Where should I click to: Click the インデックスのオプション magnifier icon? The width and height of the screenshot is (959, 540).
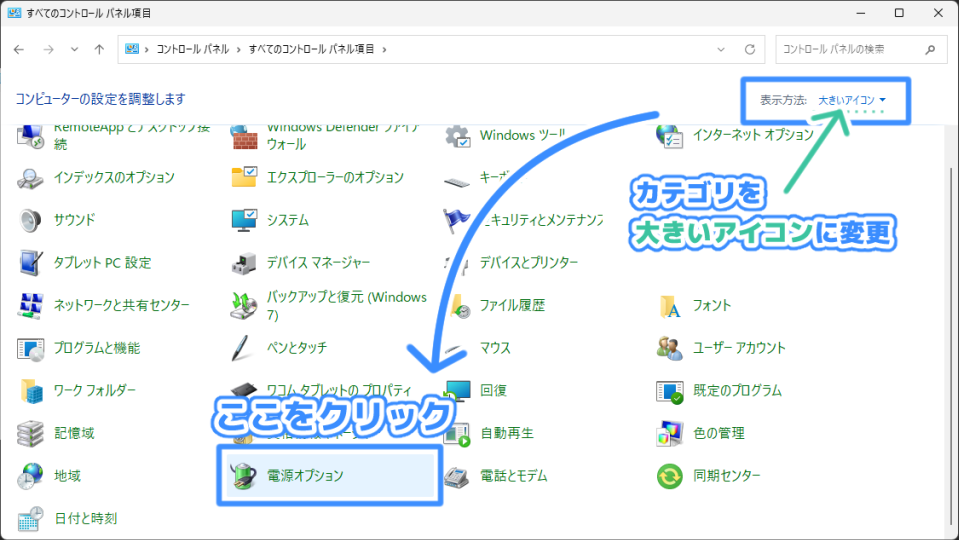pyautogui.click(x=30, y=177)
